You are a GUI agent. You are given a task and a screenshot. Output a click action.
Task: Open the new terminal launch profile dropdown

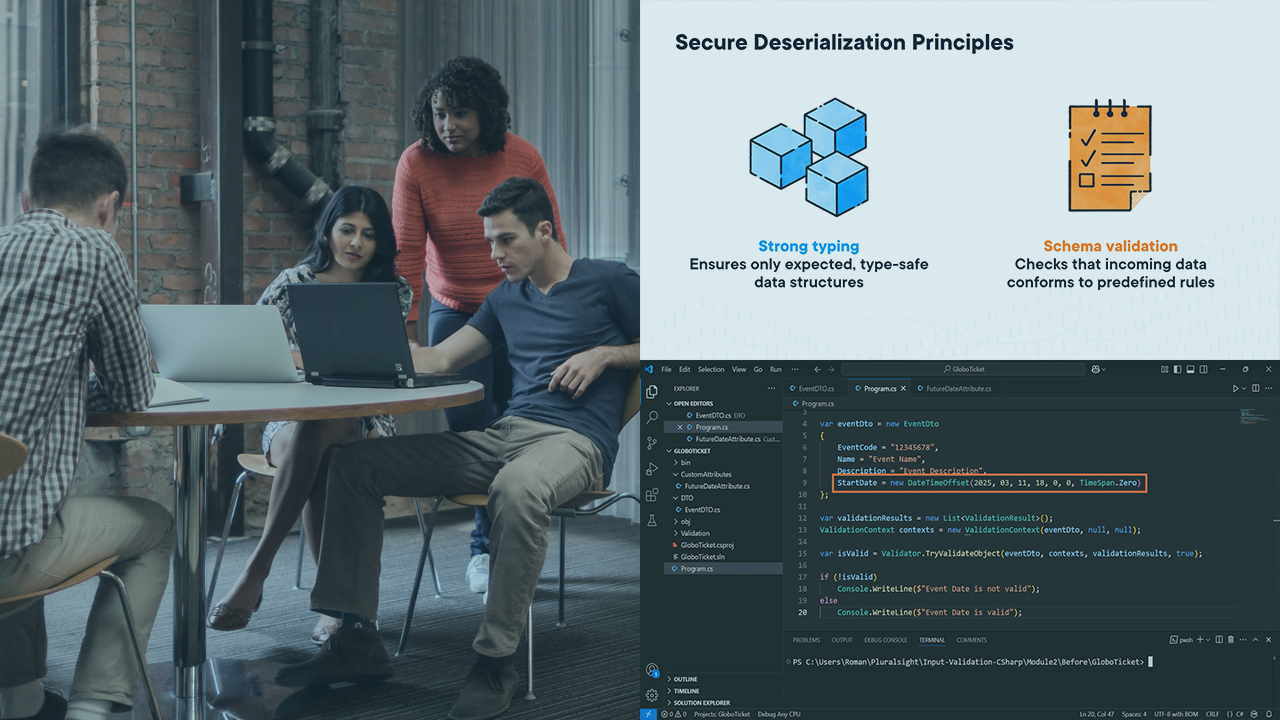tap(1210, 640)
